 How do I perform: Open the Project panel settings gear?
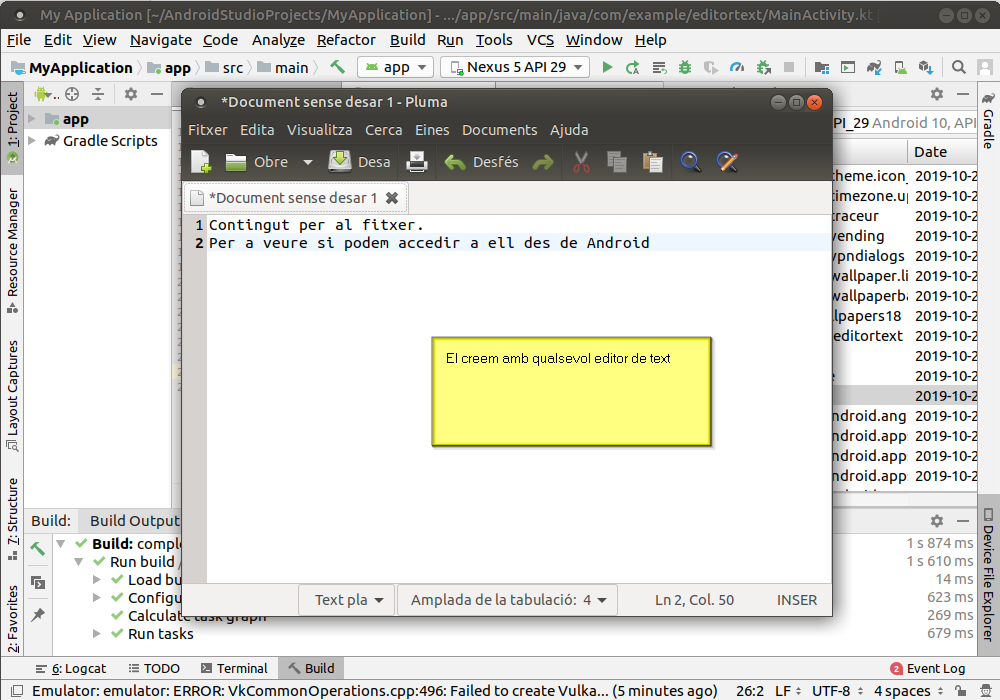pyautogui.click(x=131, y=94)
